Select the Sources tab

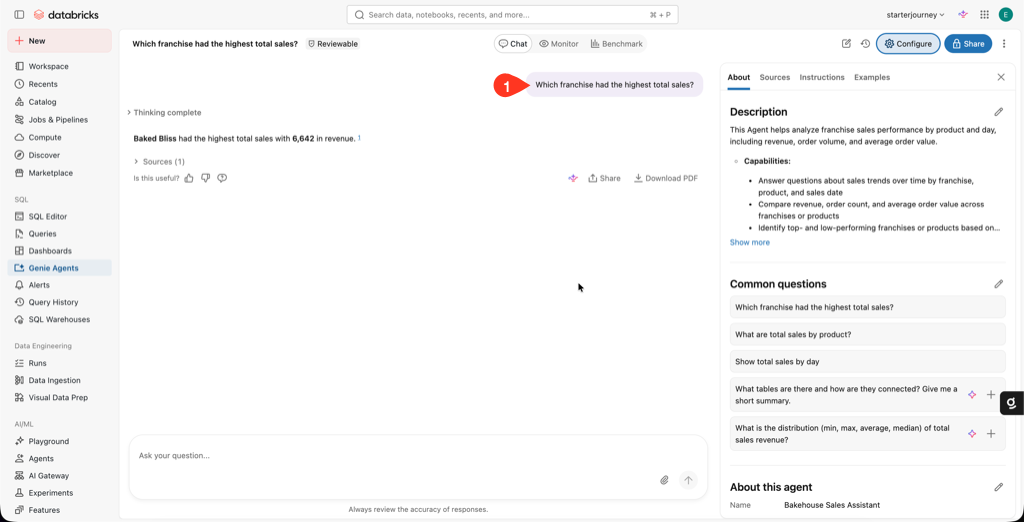(775, 77)
